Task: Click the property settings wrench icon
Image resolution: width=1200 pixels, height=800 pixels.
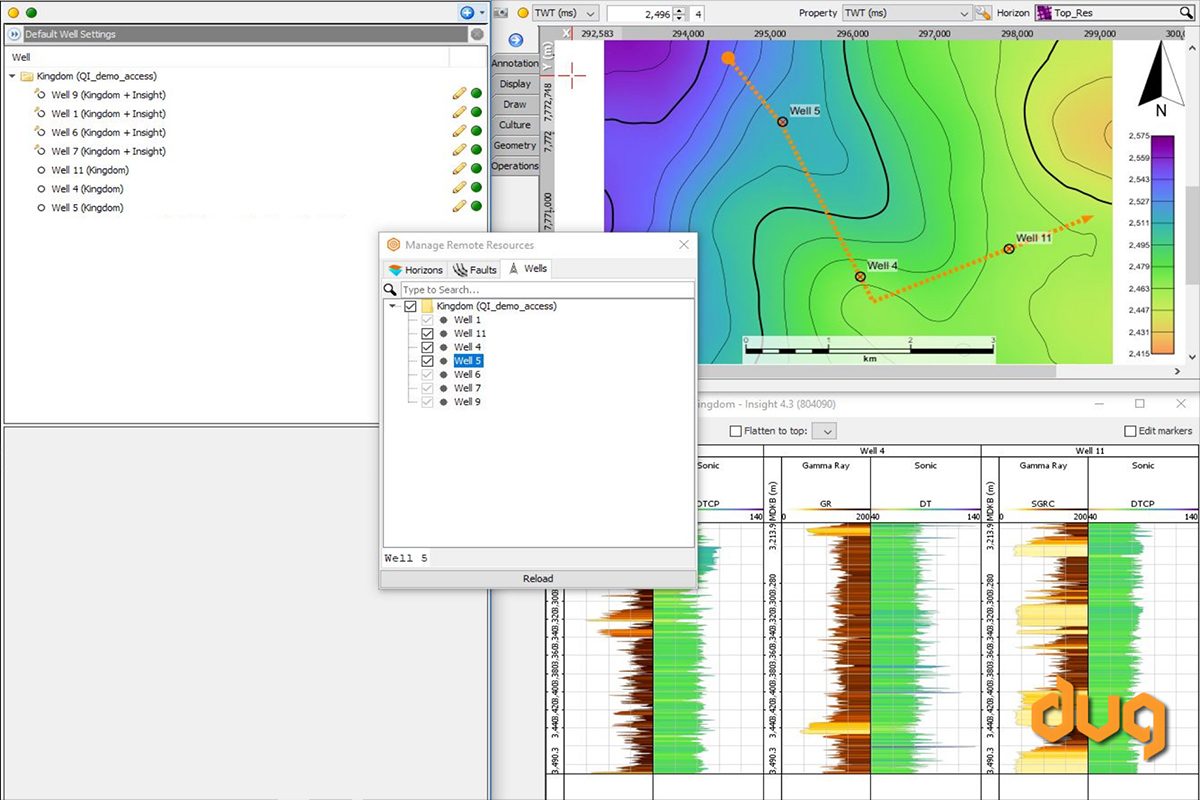Action: click(984, 13)
